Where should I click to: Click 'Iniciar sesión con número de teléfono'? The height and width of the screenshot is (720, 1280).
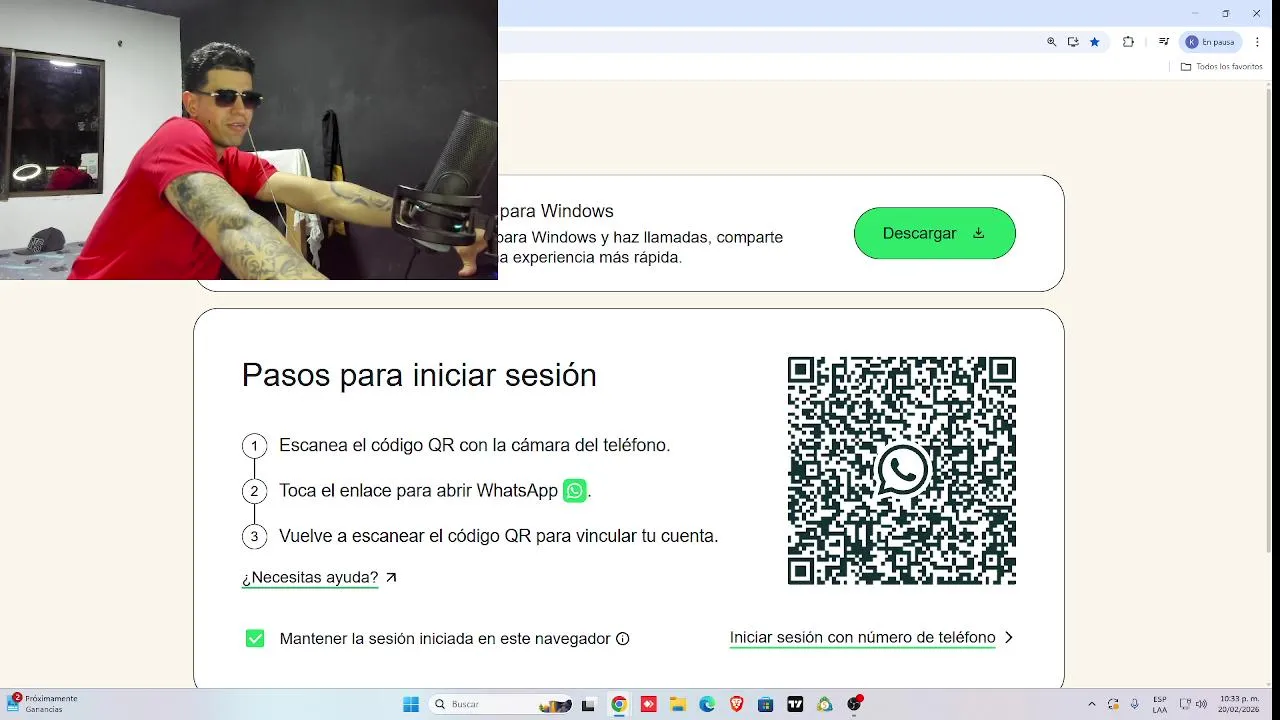(x=862, y=637)
